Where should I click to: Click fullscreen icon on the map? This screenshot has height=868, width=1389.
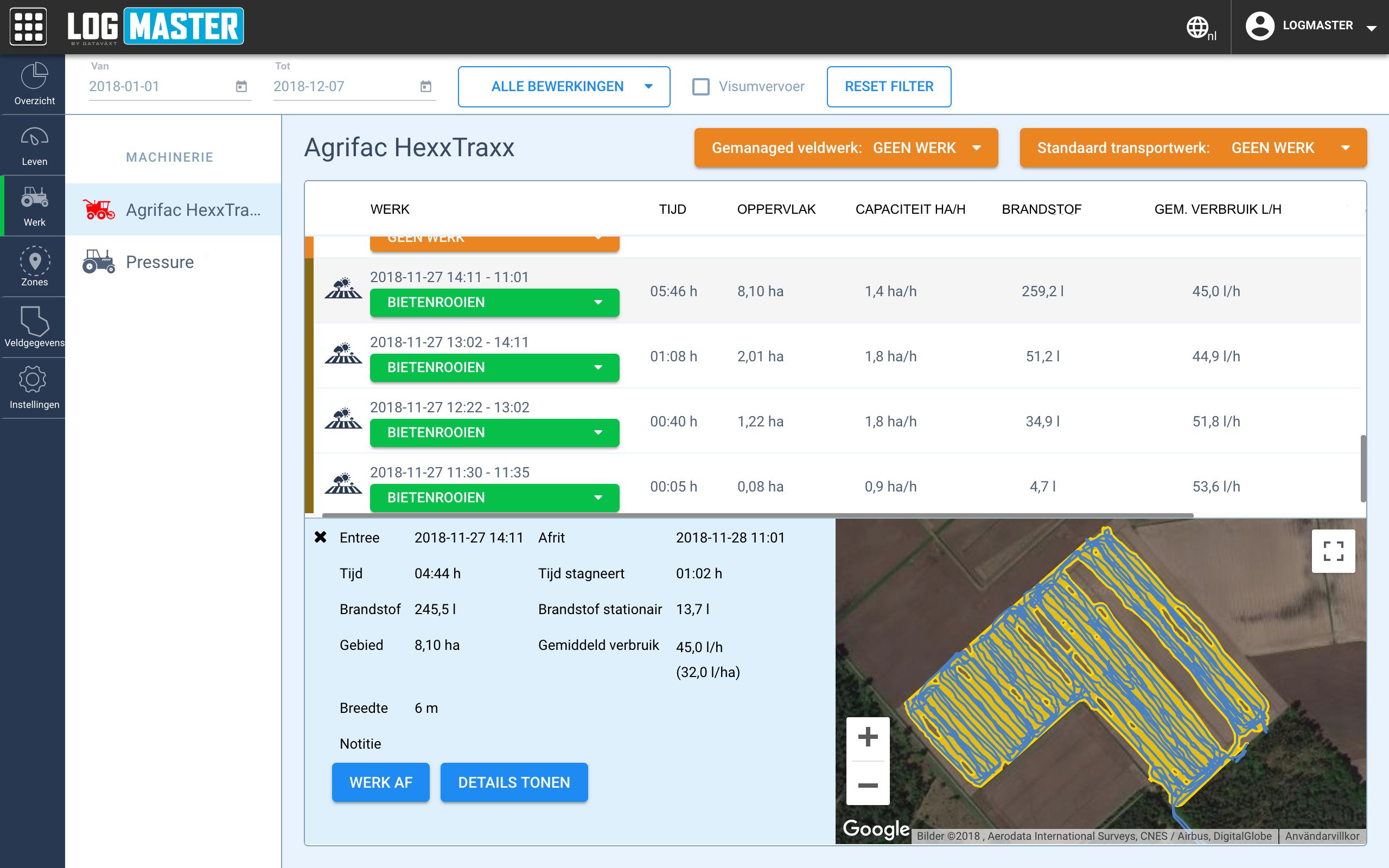(1333, 551)
